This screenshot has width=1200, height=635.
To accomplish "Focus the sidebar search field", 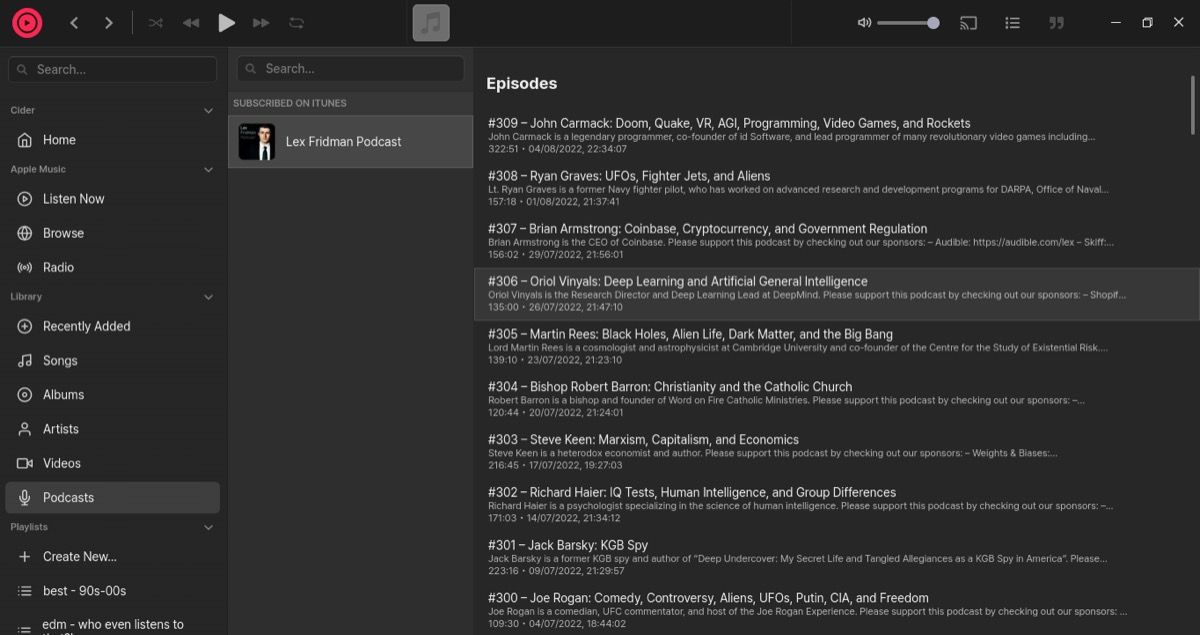I will (x=112, y=69).
